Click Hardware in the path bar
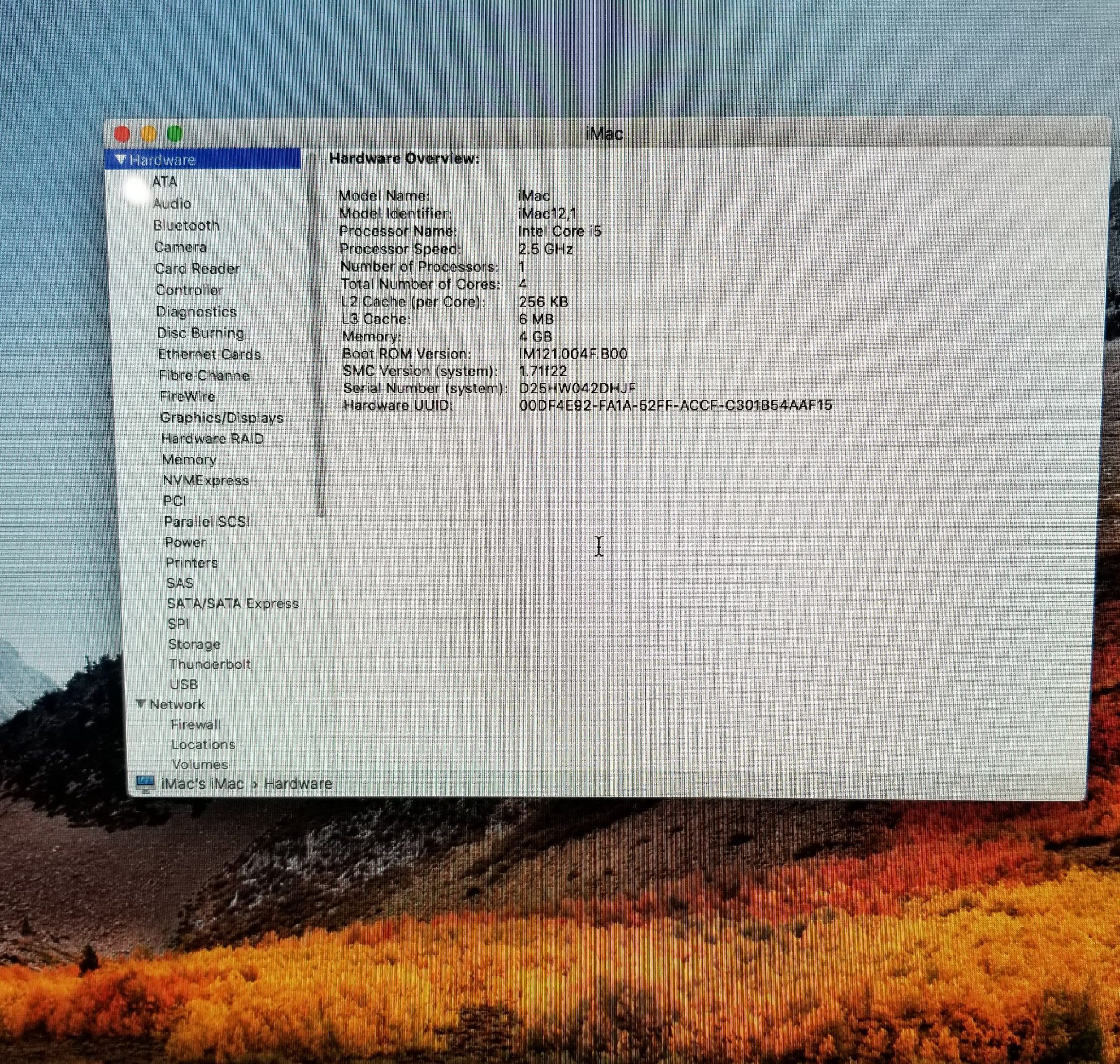Viewport: 1120px width, 1064px height. click(x=297, y=784)
